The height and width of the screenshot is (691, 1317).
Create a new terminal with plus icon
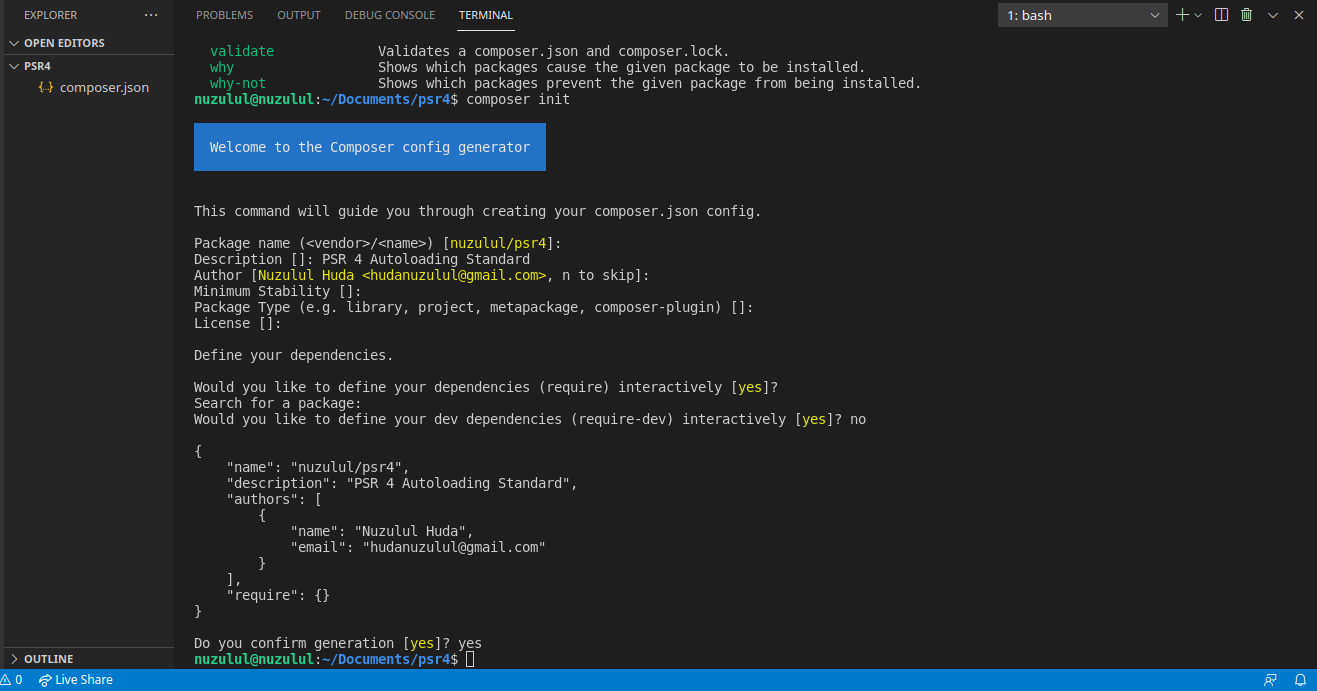1183,15
